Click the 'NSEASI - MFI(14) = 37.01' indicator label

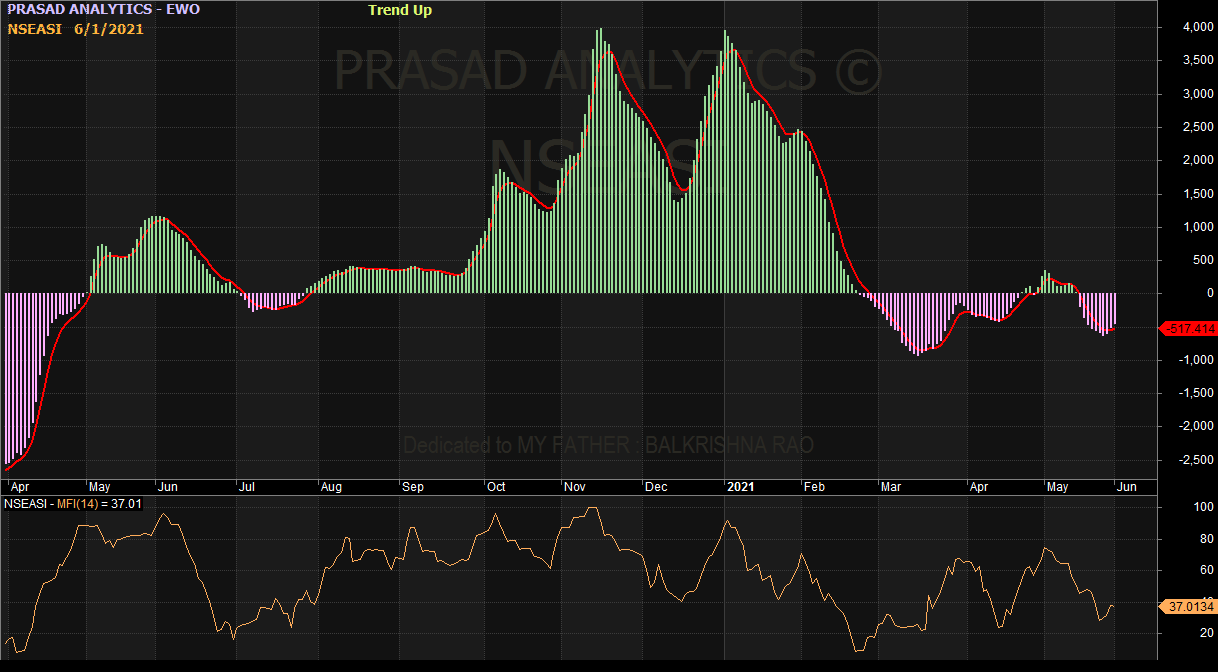[x=73, y=504]
